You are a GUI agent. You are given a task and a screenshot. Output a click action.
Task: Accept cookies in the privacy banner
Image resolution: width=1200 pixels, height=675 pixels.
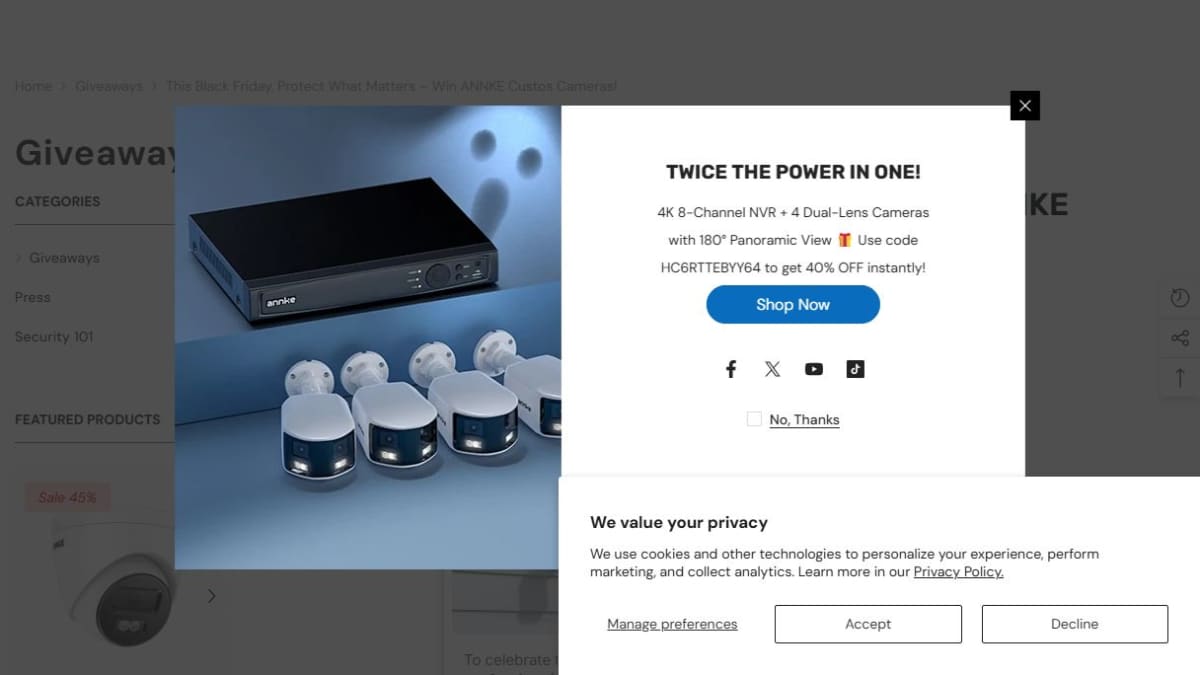pos(868,624)
